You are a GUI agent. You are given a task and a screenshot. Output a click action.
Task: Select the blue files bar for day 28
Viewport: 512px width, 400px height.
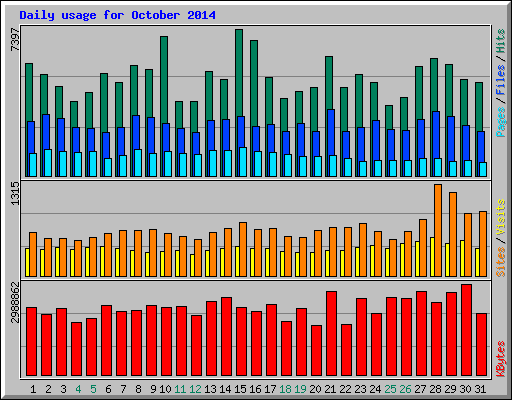coord(436,135)
